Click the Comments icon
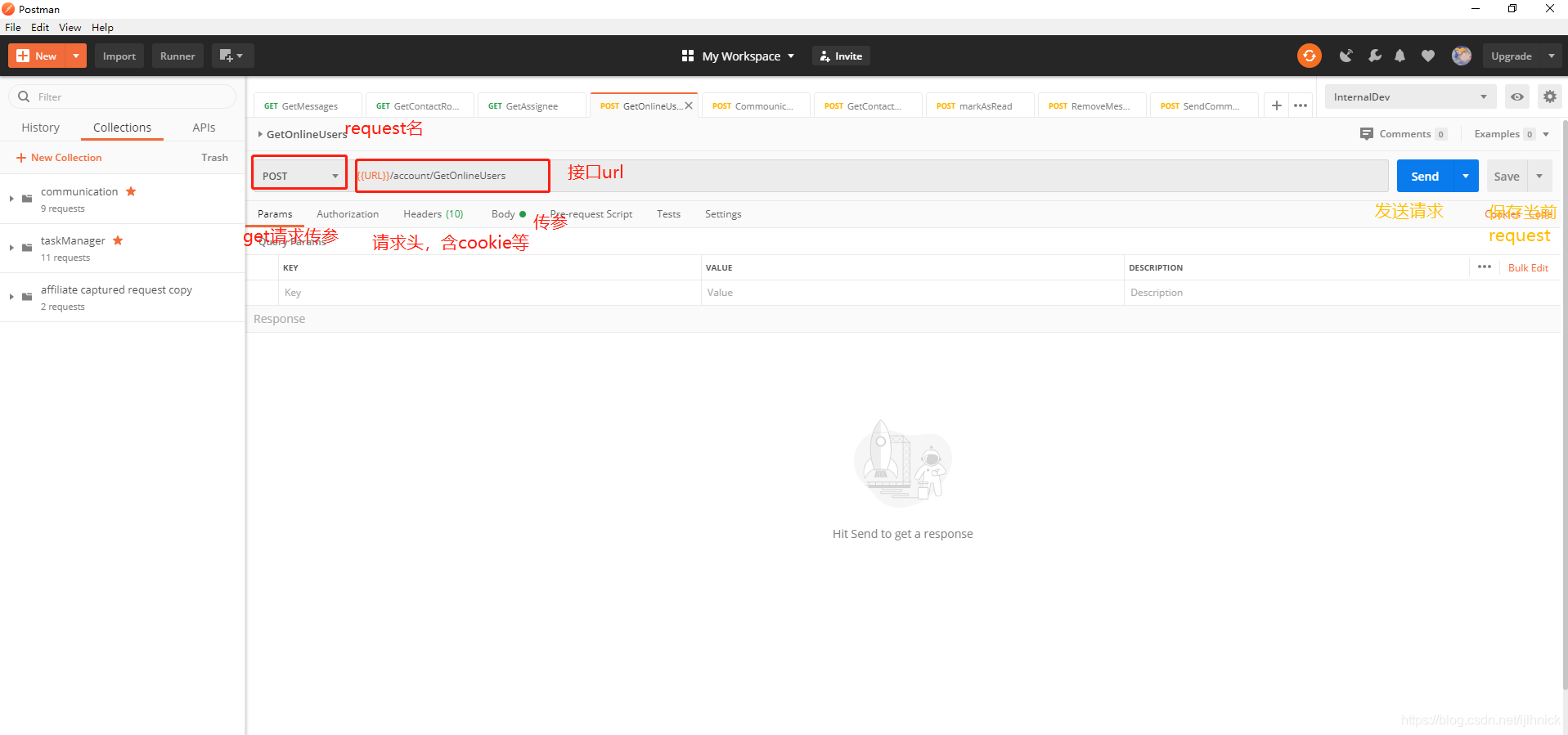Image resolution: width=1568 pixels, height=735 pixels. point(1367,134)
